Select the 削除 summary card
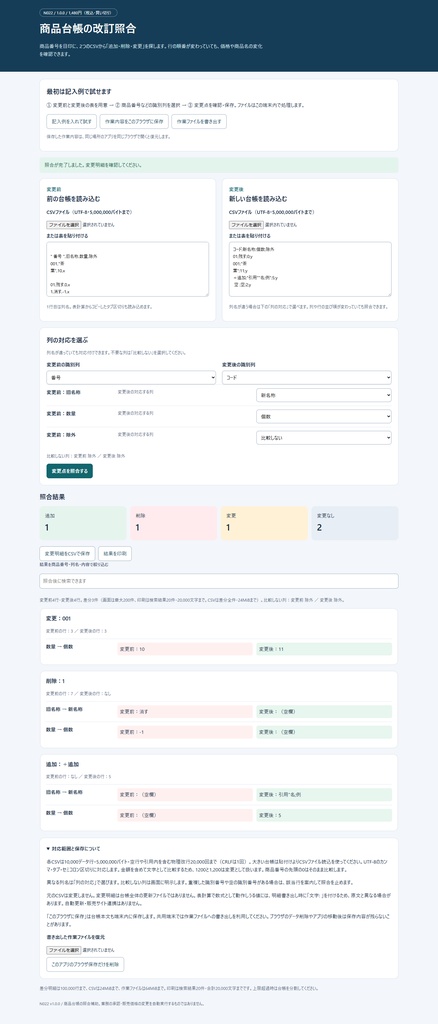The image size is (438, 1024). click(174, 523)
